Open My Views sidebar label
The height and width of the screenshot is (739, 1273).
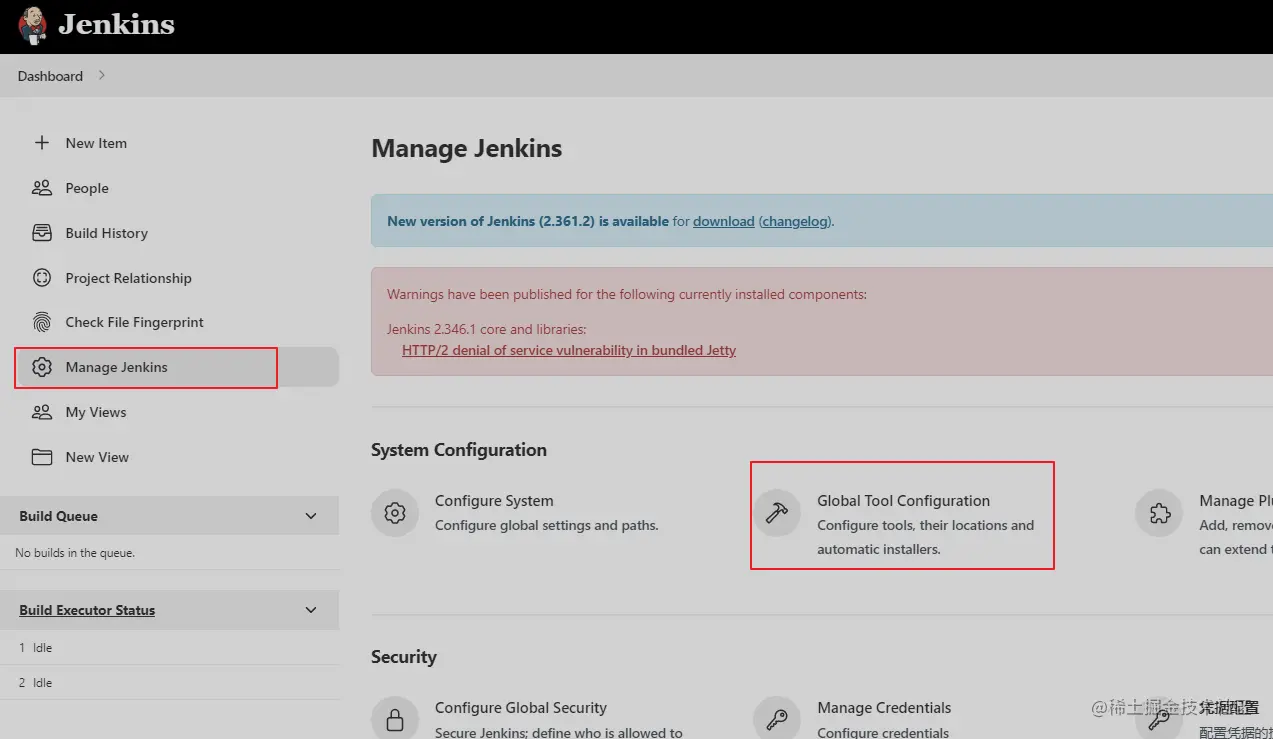96,412
